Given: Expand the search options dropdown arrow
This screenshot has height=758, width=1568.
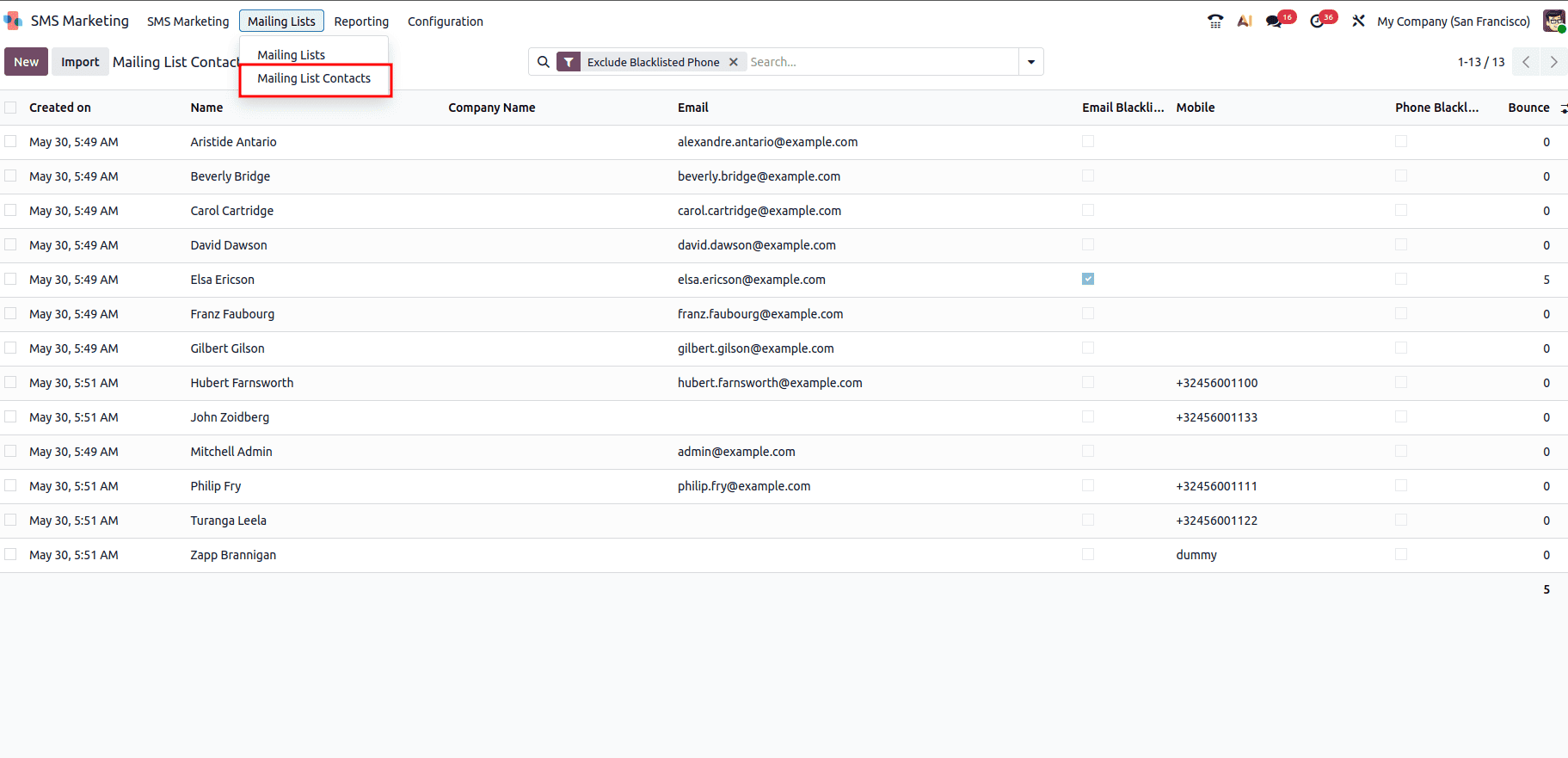Looking at the screenshot, I should [x=1031, y=62].
